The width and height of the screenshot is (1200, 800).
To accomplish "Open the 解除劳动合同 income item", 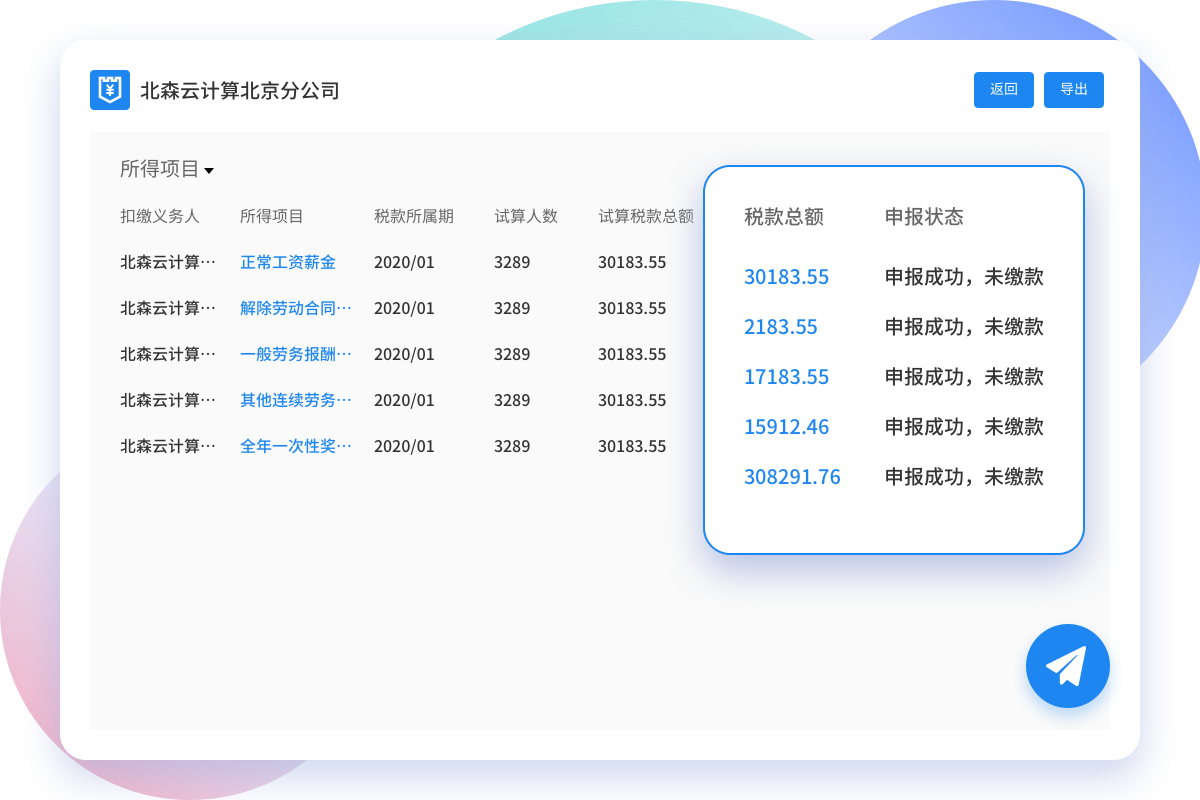I will point(295,308).
